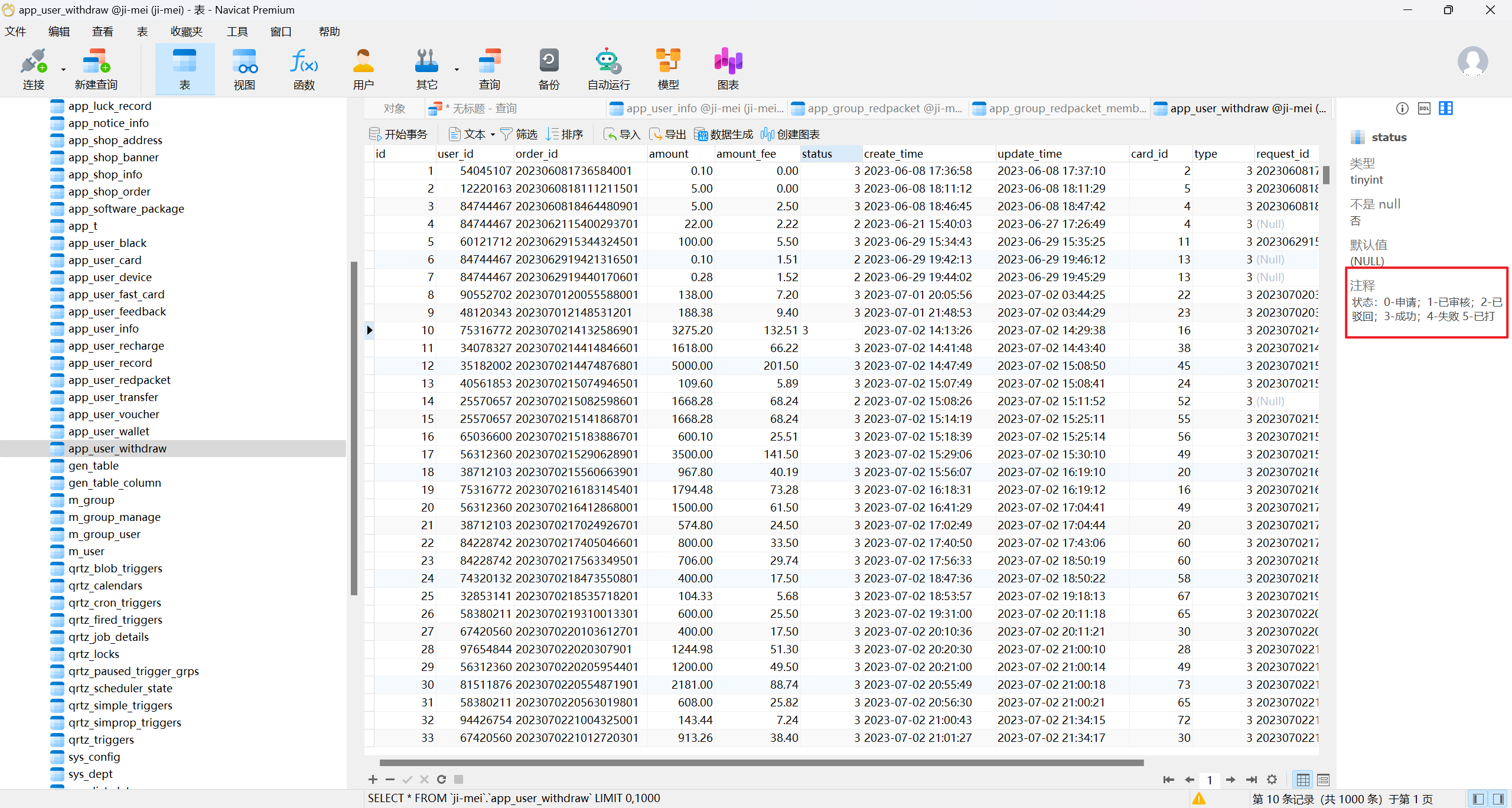
Task: Toggle the left navigation pane button
Action: pyautogui.click(x=1478, y=799)
